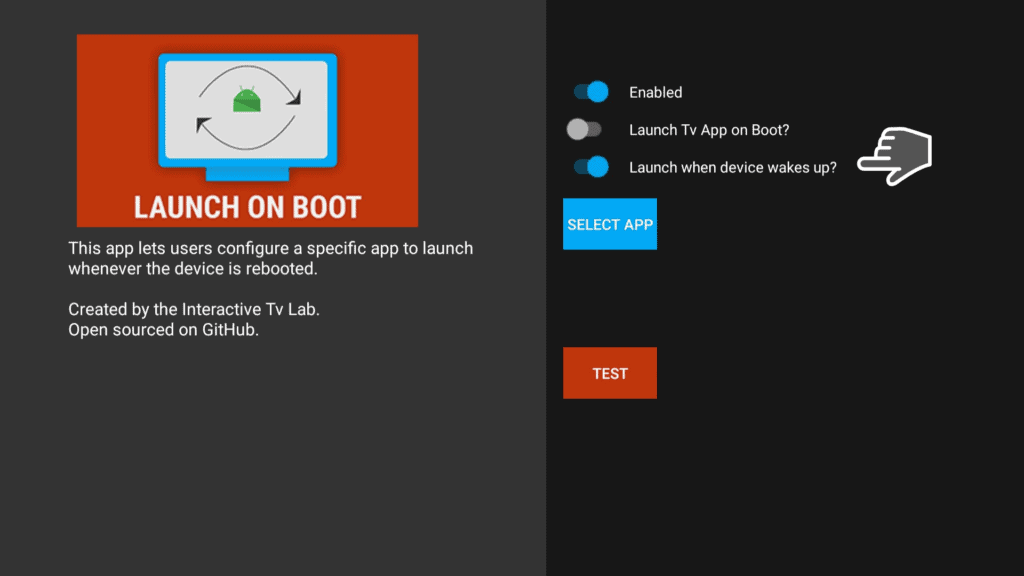Click "Created by the Interactive Tv Lab" text
This screenshot has height=576, width=1024.
tap(193, 310)
